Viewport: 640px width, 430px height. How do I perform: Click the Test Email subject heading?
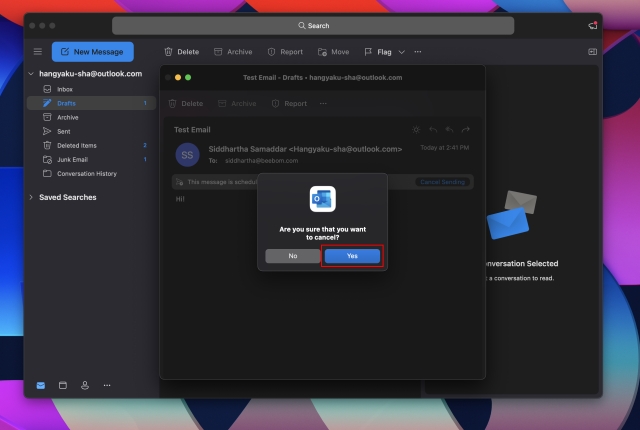coord(192,130)
